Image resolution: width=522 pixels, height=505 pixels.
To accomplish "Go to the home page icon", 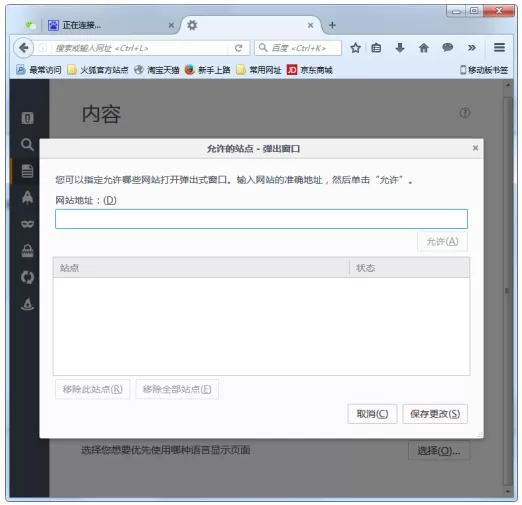I will (x=423, y=48).
